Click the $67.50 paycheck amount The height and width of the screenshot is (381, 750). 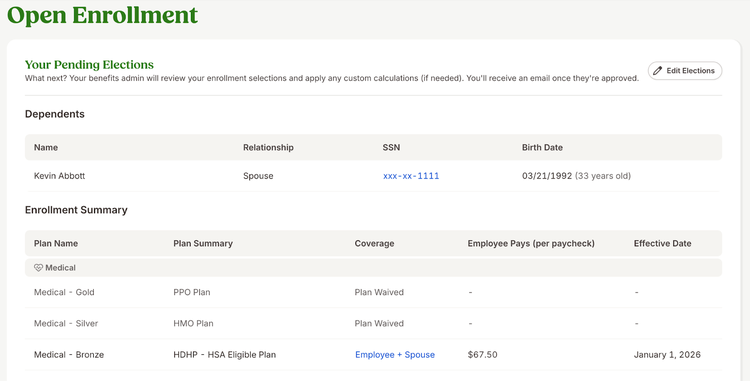482,355
